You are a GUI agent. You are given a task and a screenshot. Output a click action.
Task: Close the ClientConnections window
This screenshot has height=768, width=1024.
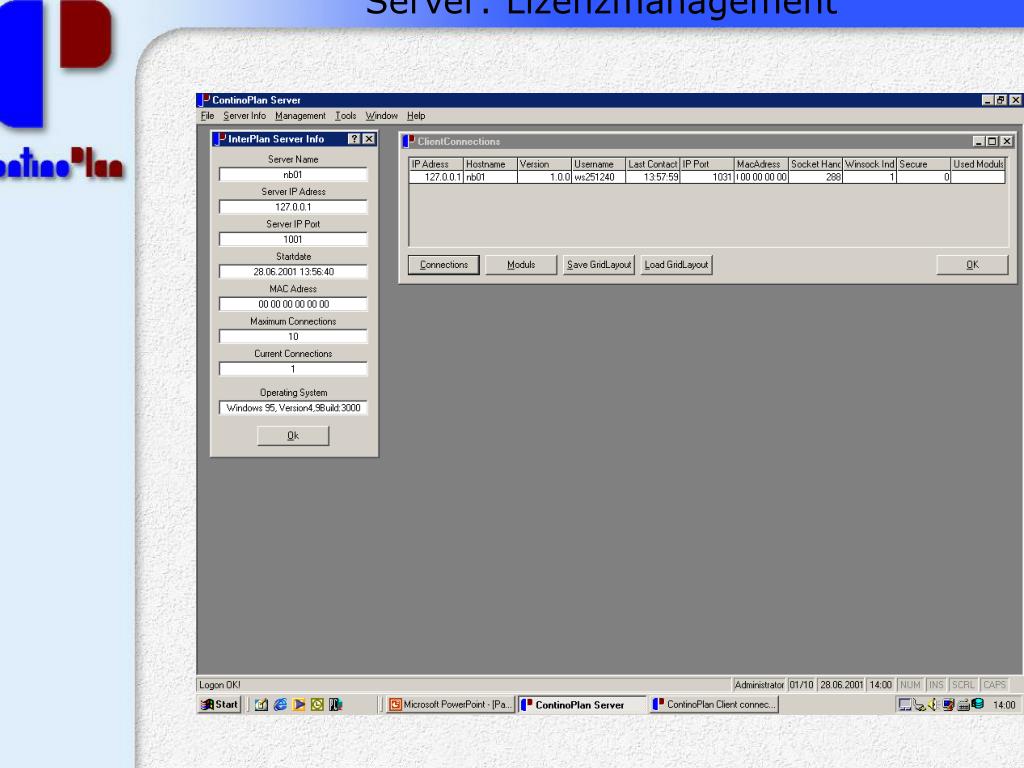click(x=1007, y=141)
